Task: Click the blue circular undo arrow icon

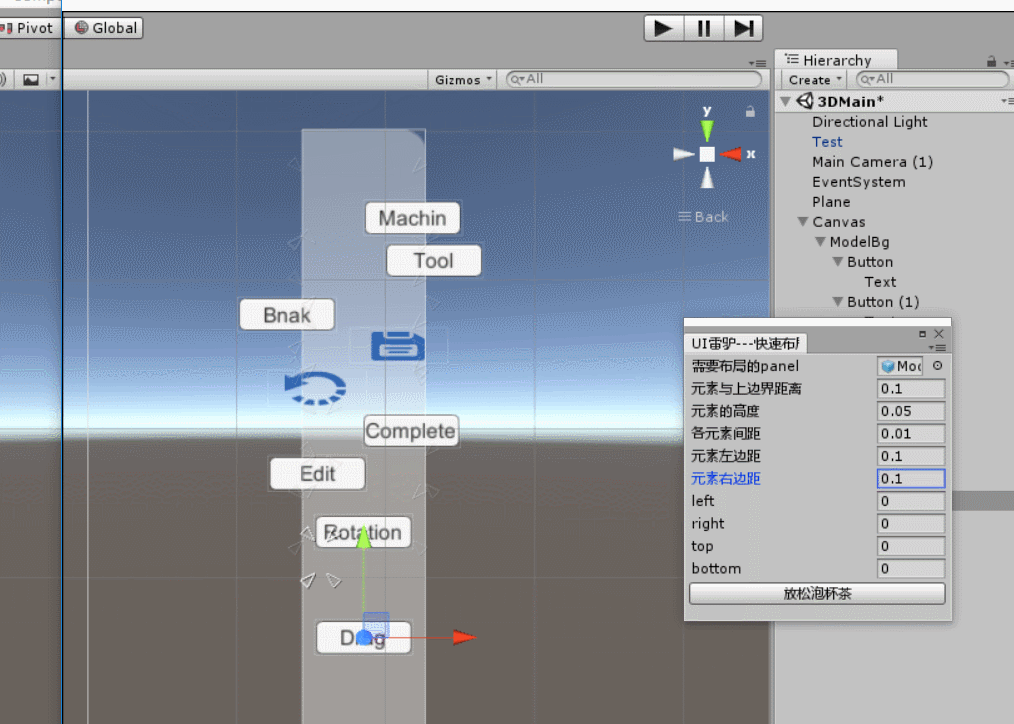Action: pyautogui.click(x=315, y=388)
